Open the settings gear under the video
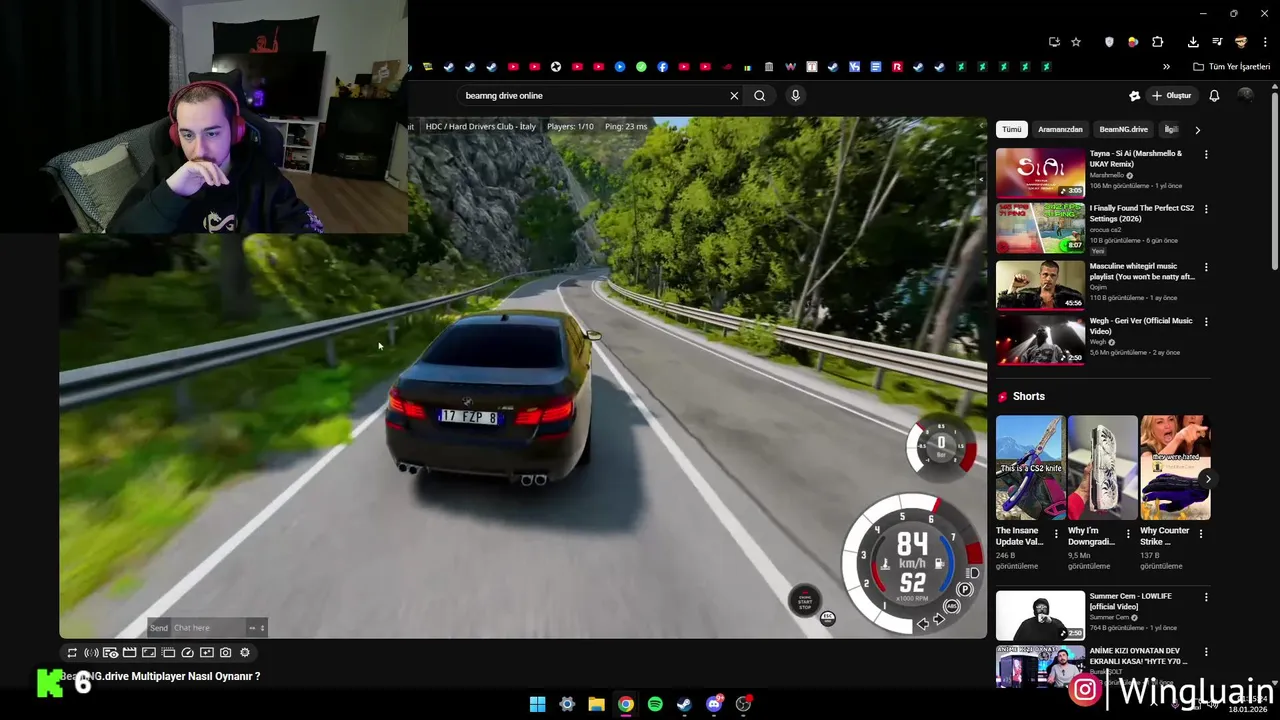The width and height of the screenshot is (1280, 720). 245,653
